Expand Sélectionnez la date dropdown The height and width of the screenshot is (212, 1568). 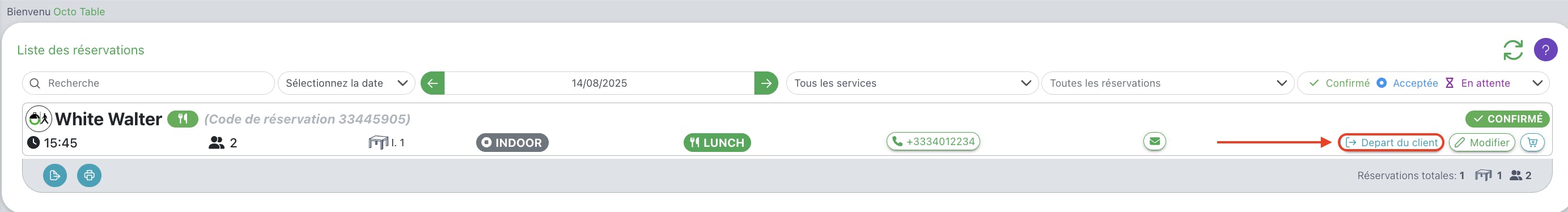[346, 83]
